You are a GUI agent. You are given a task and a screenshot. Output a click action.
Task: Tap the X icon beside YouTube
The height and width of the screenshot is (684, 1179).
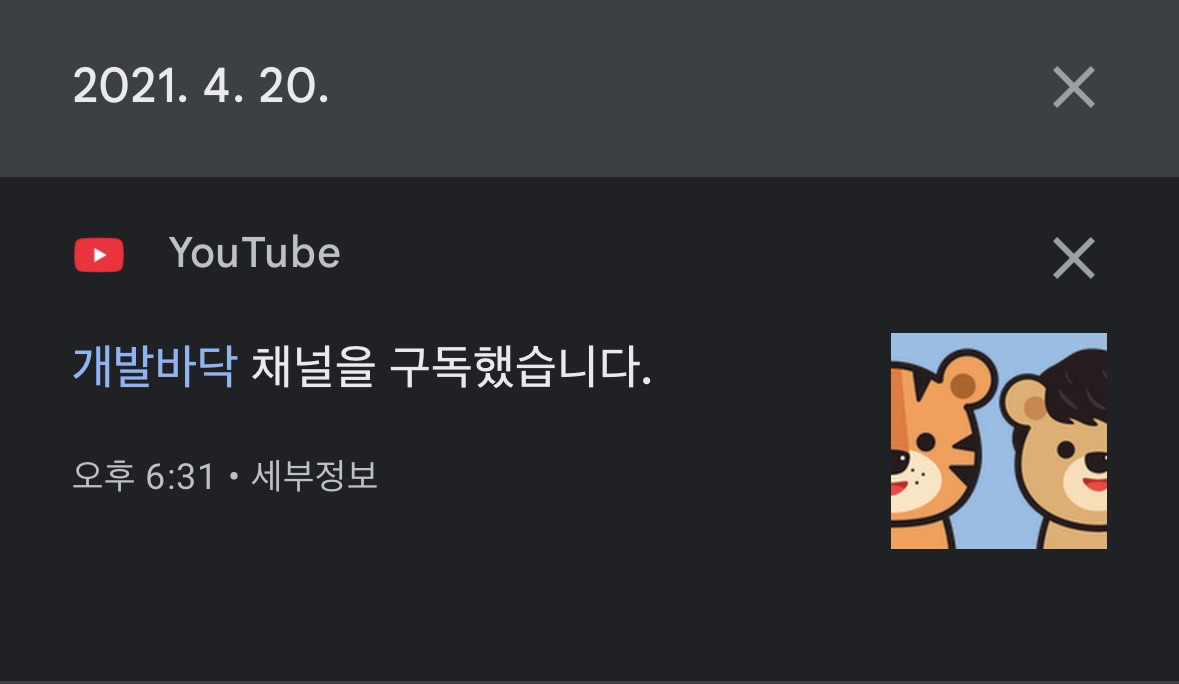point(1074,258)
